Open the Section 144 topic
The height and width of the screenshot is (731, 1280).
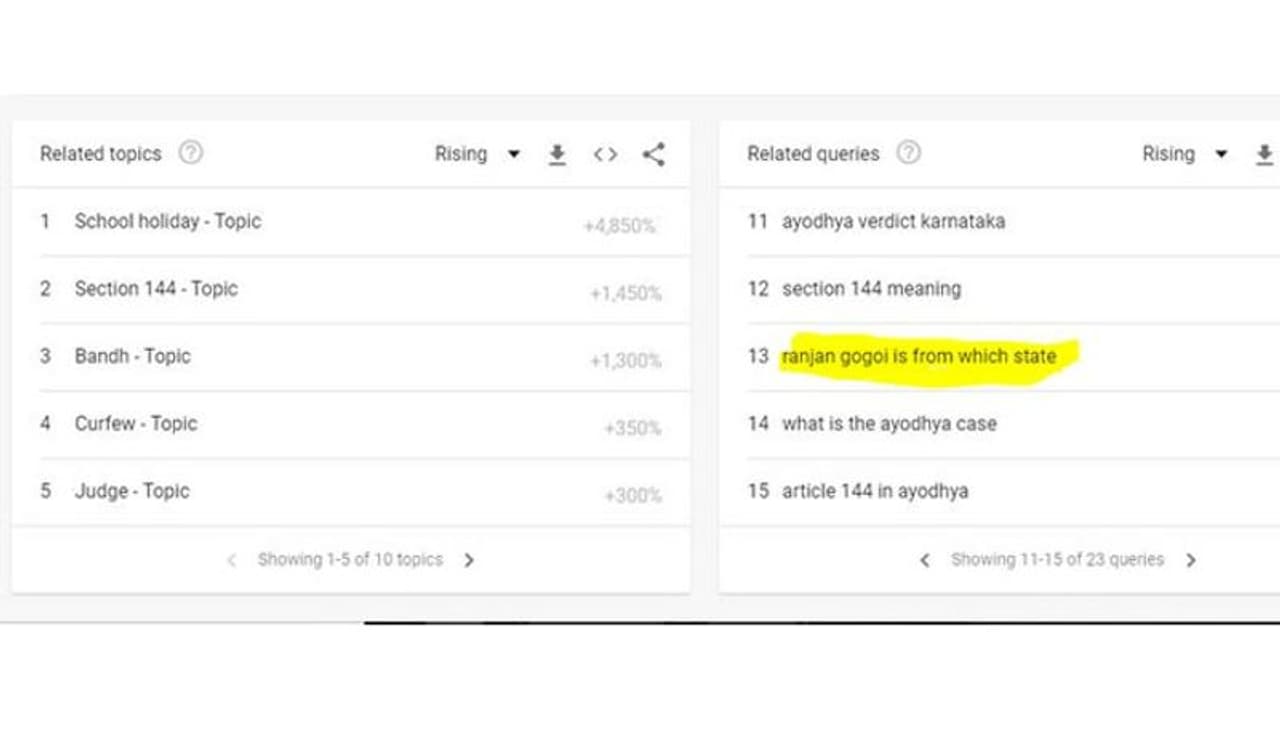click(x=156, y=289)
